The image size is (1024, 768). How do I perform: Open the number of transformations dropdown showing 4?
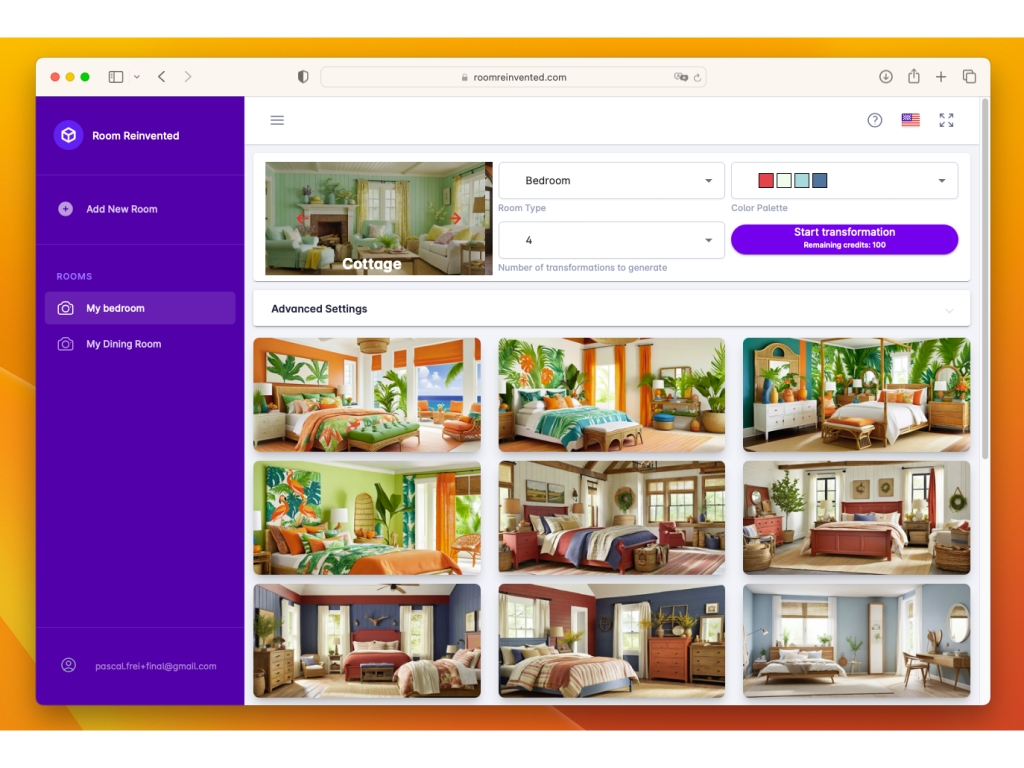pyautogui.click(x=611, y=240)
